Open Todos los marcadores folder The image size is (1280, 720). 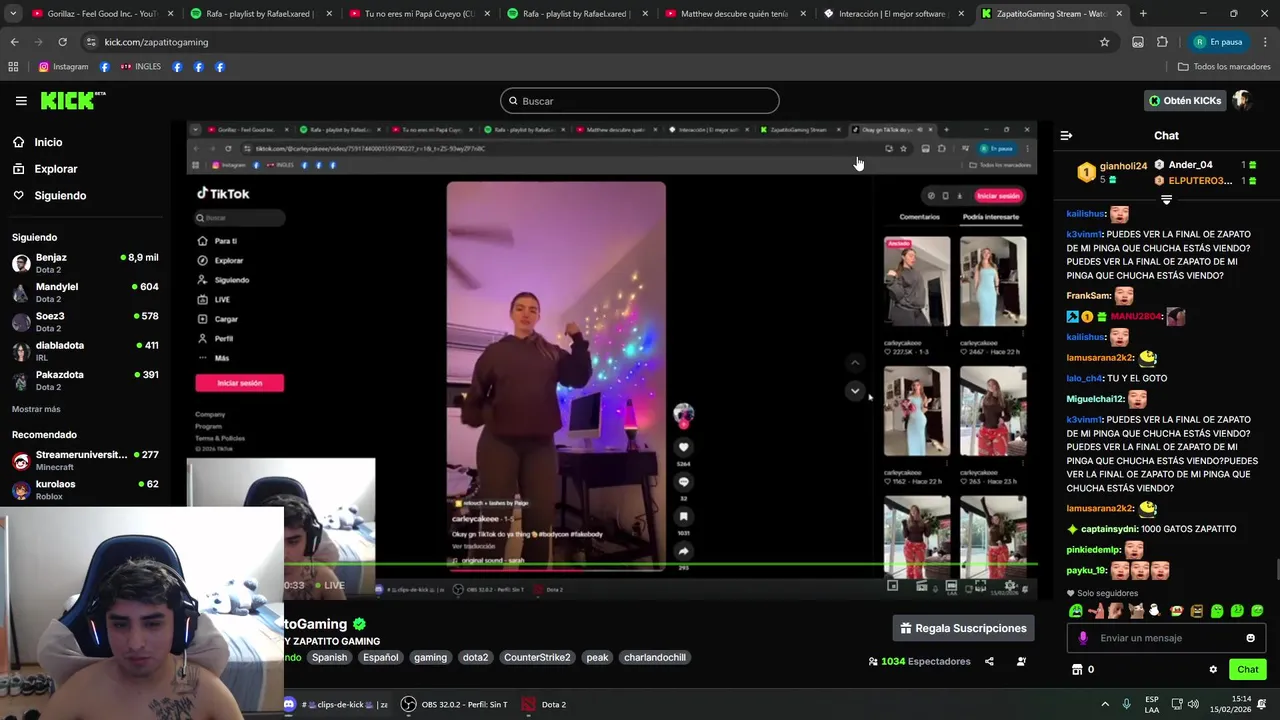(1224, 67)
